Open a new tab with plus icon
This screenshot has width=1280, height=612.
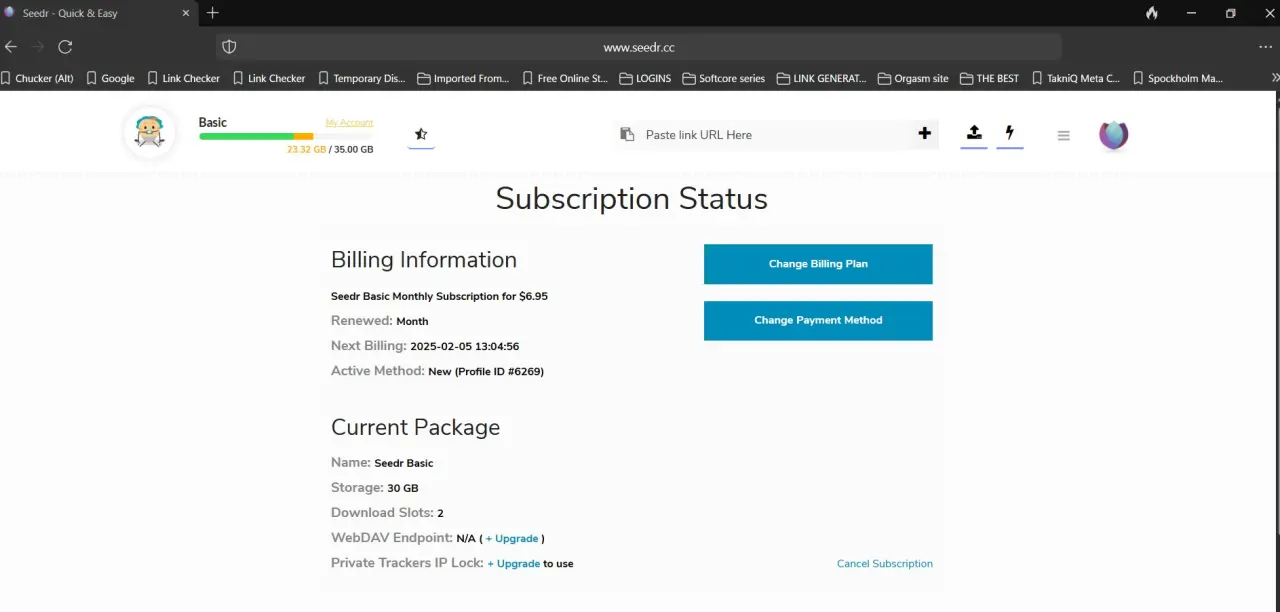coord(212,13)
